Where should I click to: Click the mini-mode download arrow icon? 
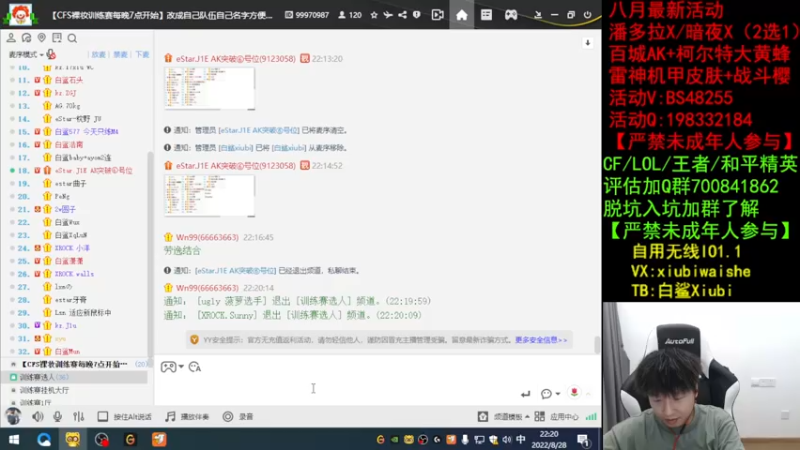(537, 15)
